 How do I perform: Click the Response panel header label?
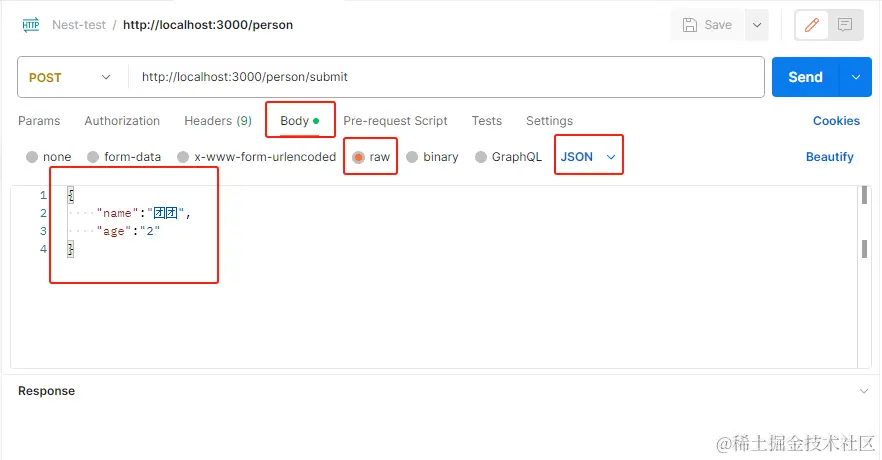tap(46, 391)
